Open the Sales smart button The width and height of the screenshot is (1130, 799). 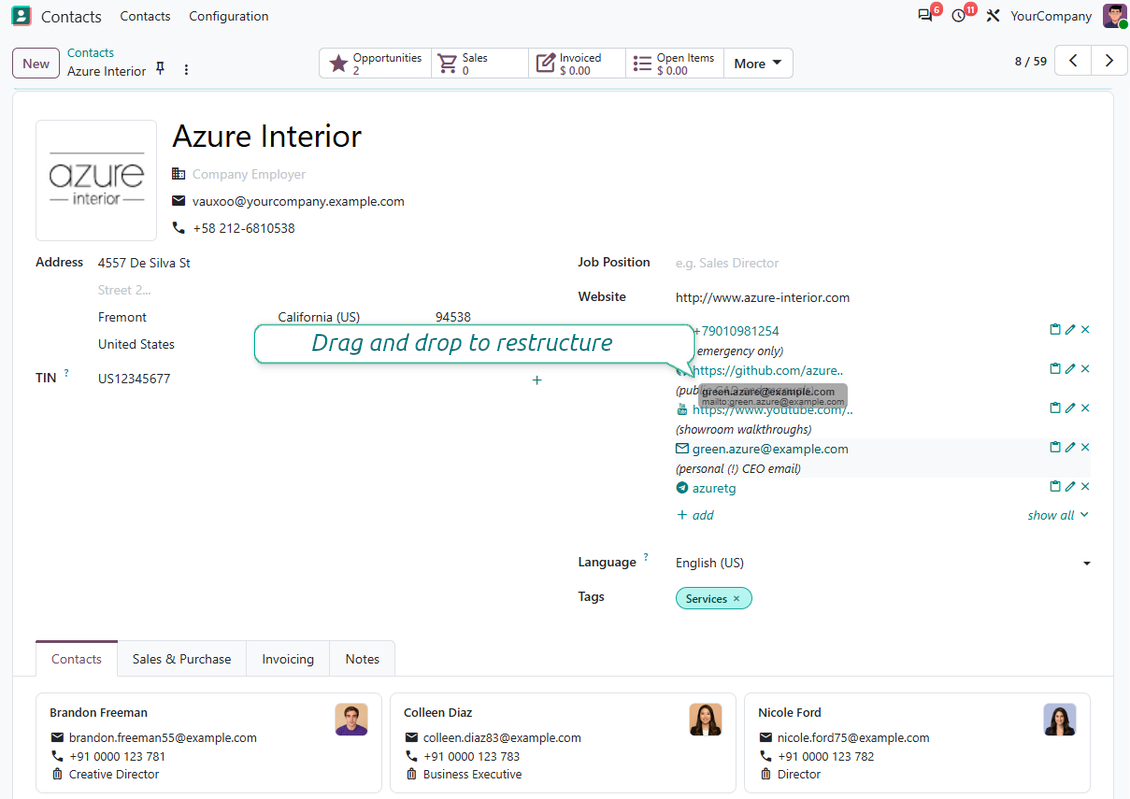pyautogui.click(x=480, y=63)
